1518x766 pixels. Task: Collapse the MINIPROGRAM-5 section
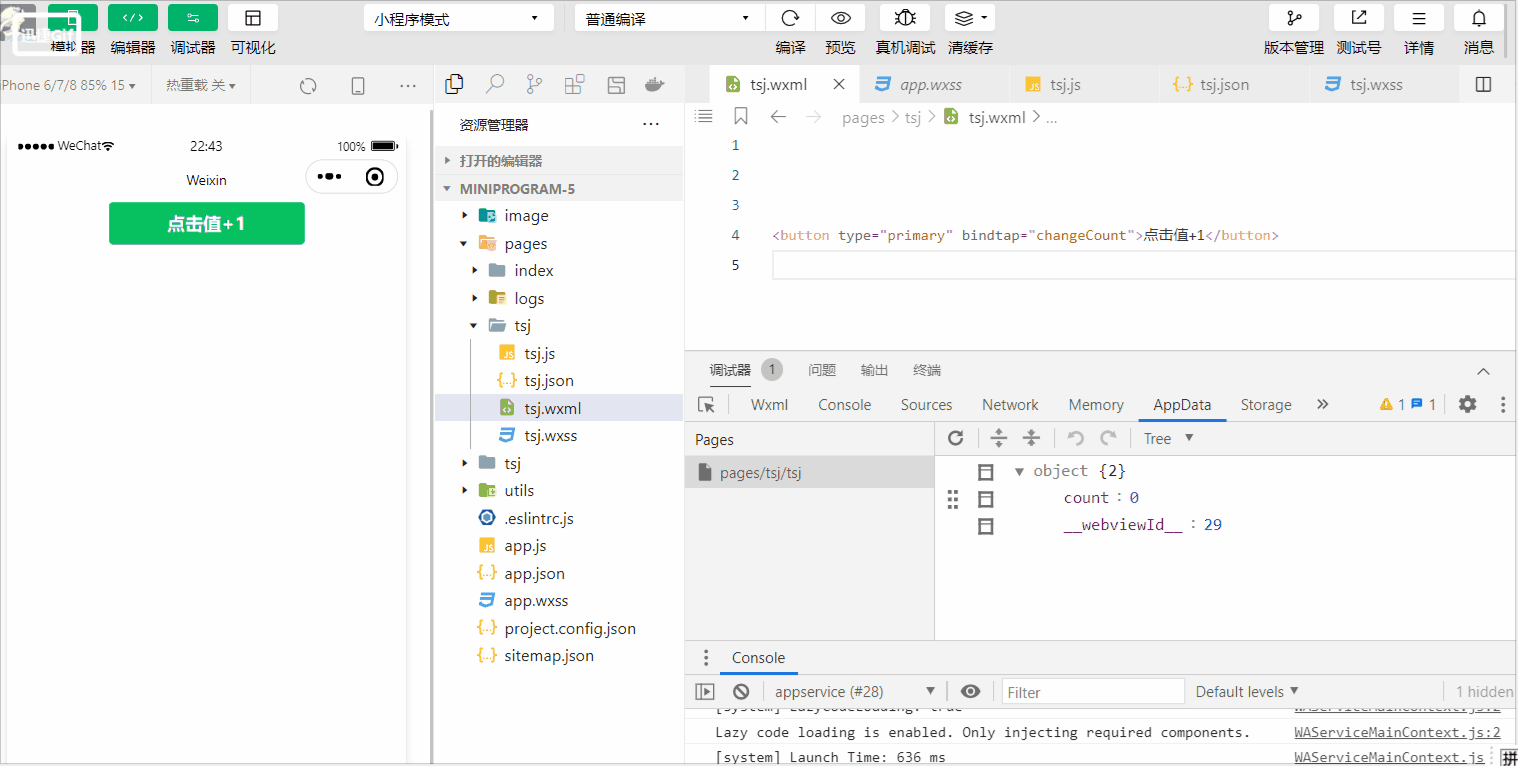(559, 188)
